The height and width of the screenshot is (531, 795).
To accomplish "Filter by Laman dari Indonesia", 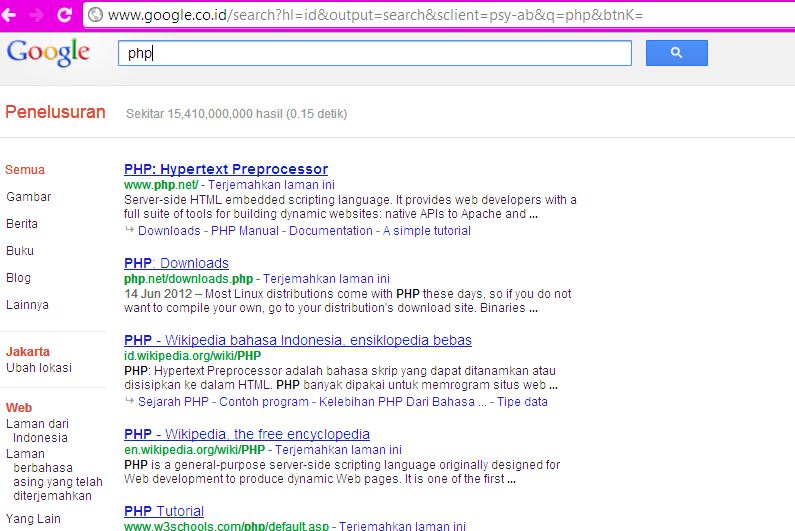I will click(37, 430).
